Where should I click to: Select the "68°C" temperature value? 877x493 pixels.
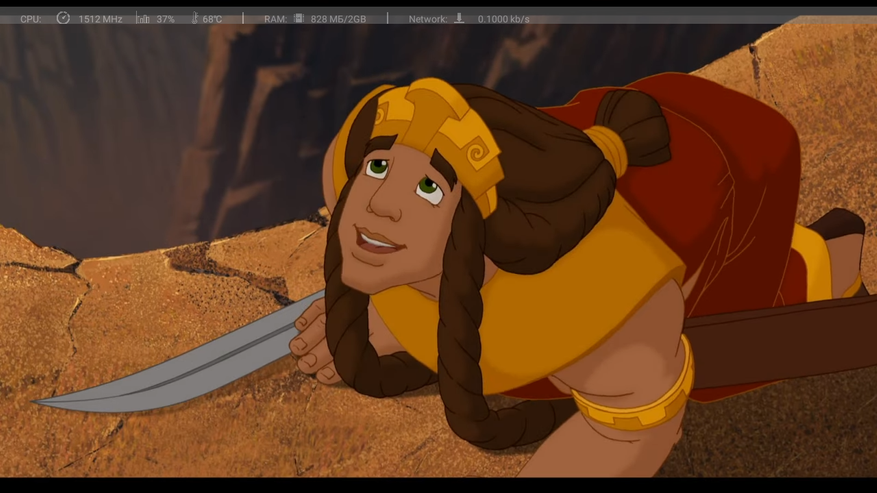tap(213, 19)
